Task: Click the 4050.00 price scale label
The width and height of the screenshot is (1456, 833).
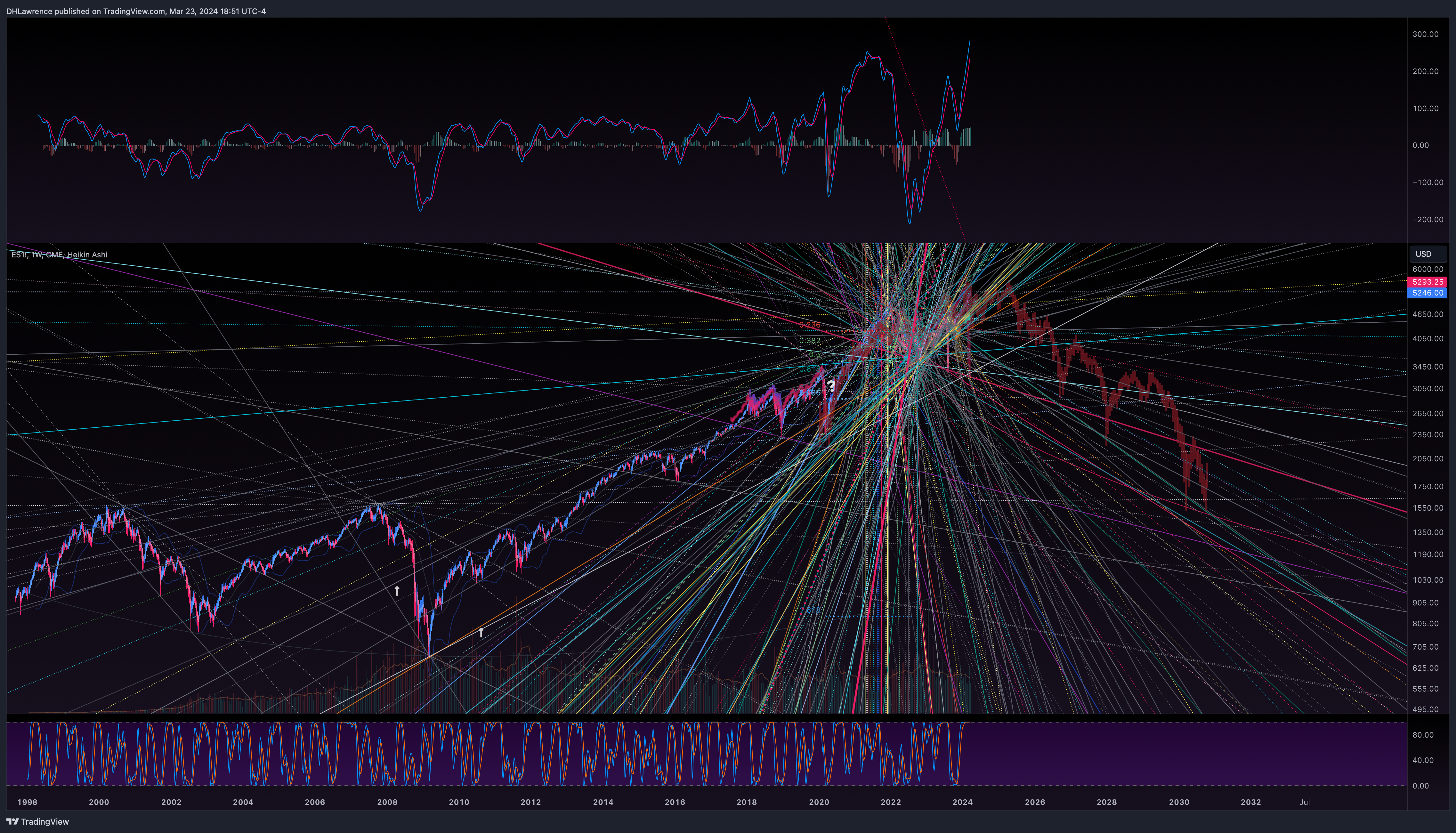Action: pyautogui.click(x=1428, y=339)
